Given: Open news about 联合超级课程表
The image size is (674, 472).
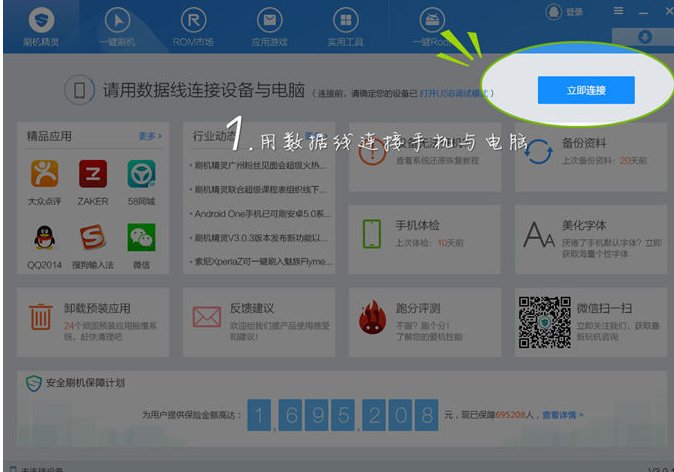Looking at the screenshot, I should (259, 189).
